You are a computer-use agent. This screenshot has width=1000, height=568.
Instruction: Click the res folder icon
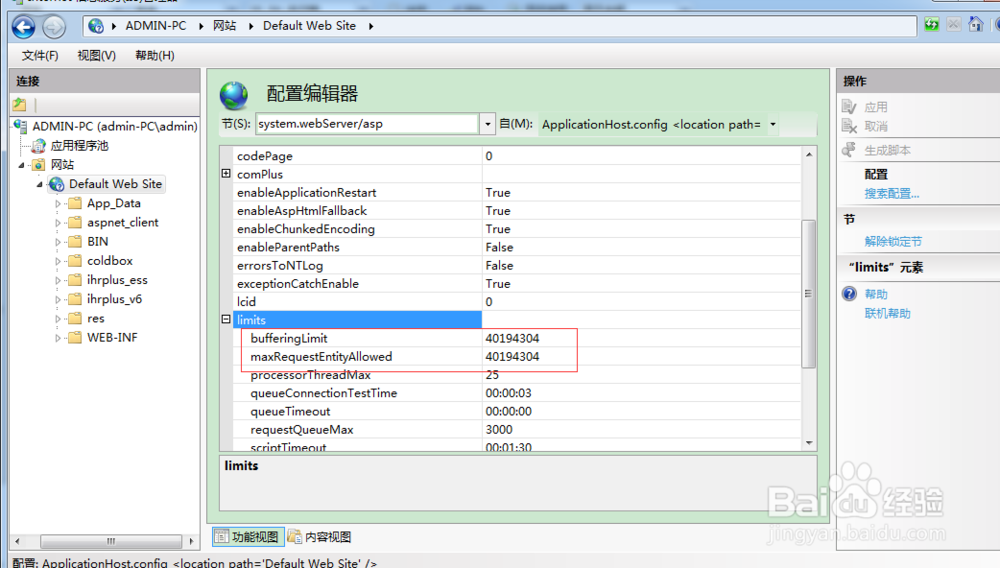tap(75, 318)
